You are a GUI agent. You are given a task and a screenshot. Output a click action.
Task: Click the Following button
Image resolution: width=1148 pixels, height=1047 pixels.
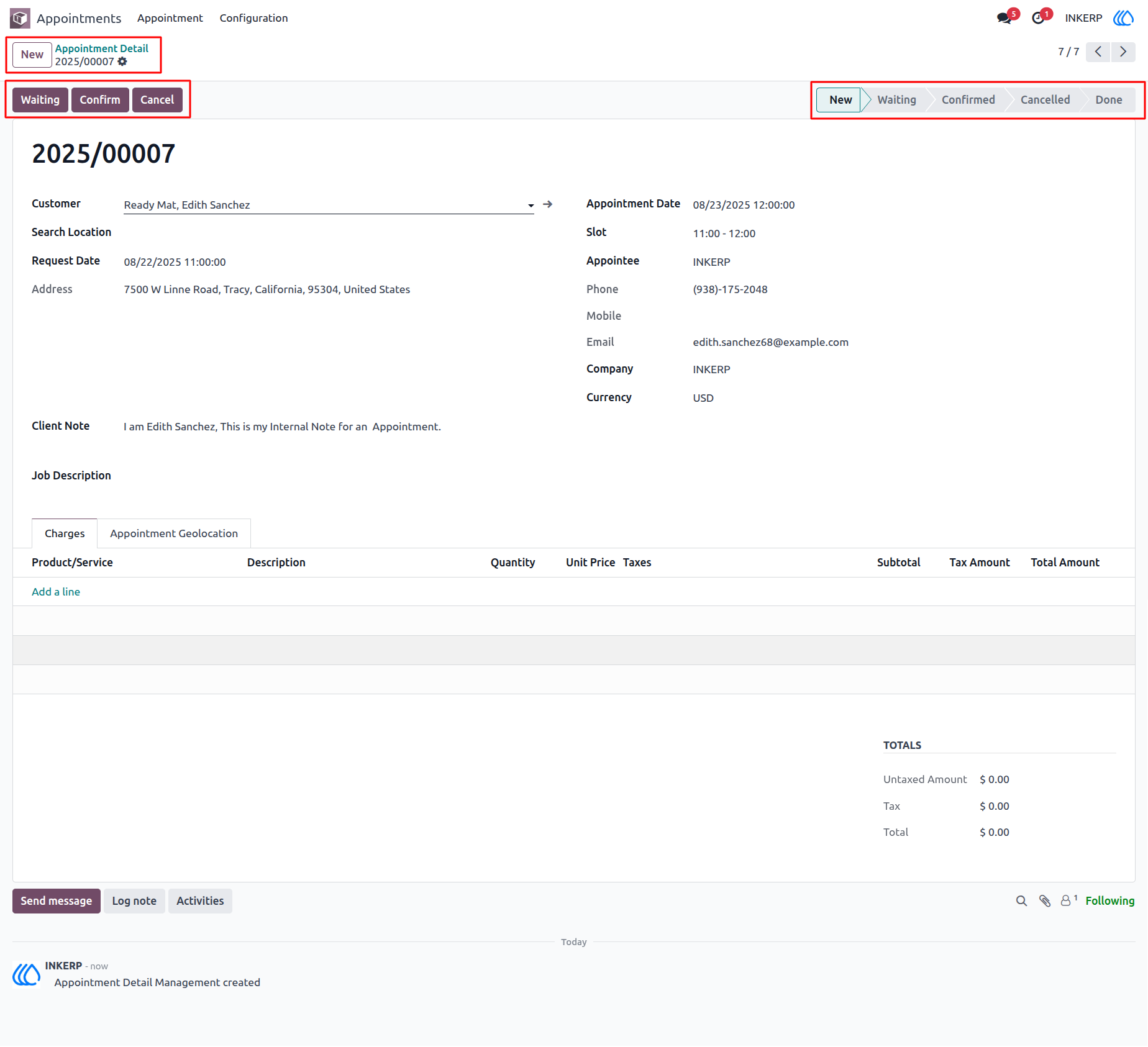click(x=1110, y=901)
